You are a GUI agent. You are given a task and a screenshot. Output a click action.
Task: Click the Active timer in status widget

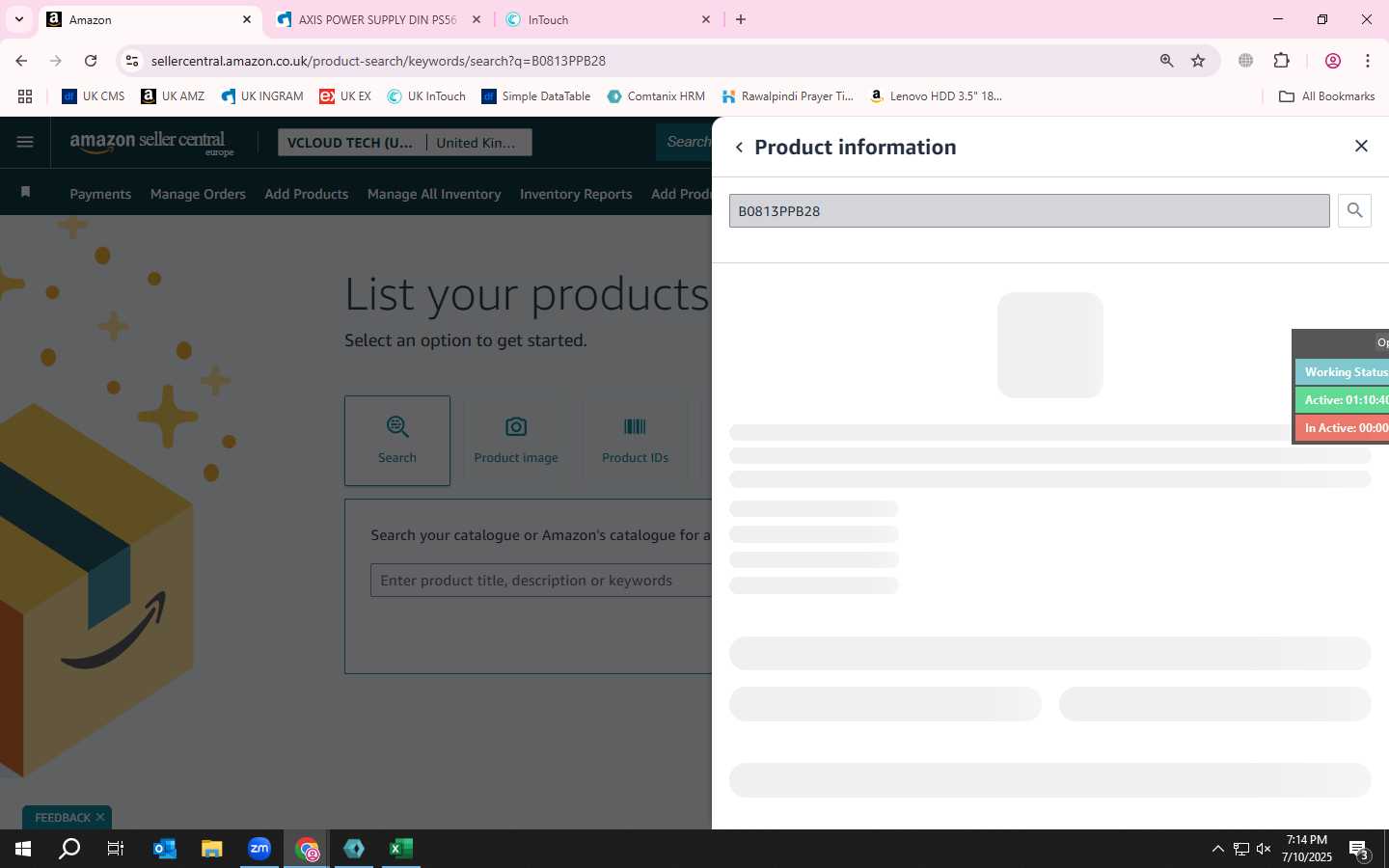pyautogui.click(x=1343, y=399)
